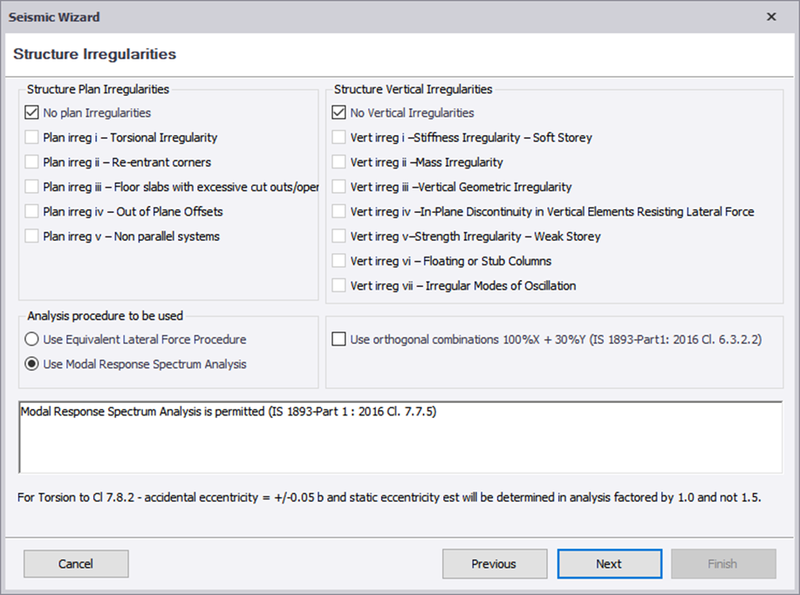
Task: Check Vert irreg ii Mass Irregularity
Action: (339, 162)
